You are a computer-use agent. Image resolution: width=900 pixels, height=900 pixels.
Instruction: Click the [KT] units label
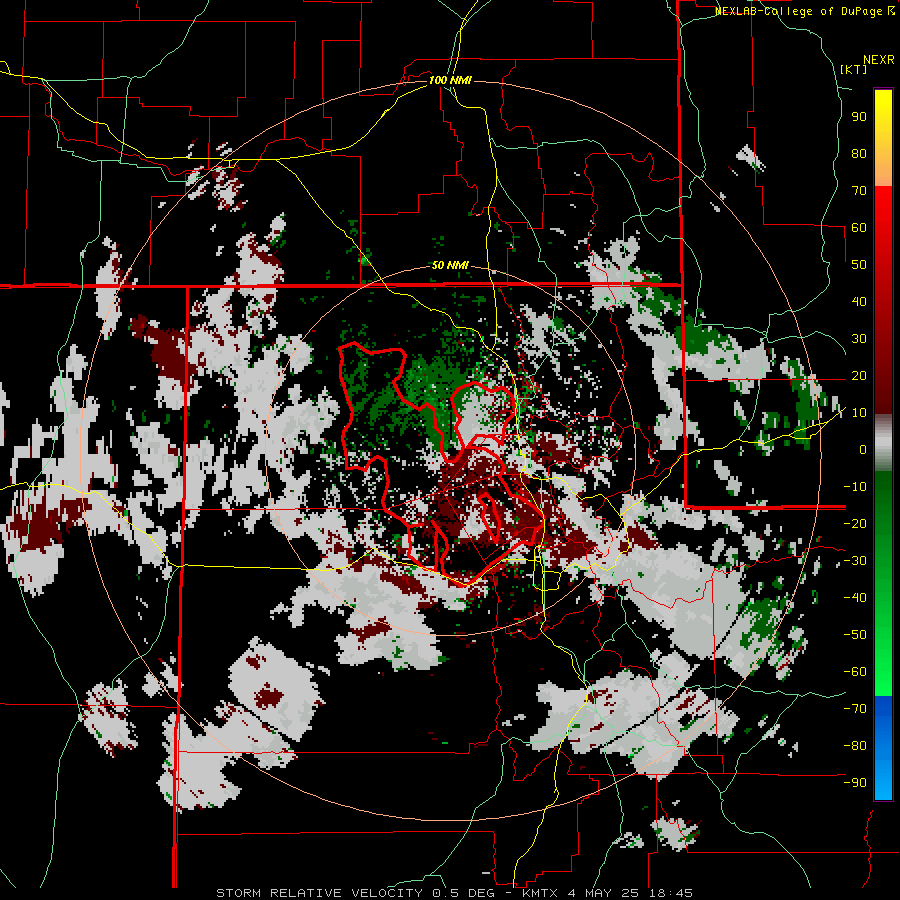coord(854,69)
